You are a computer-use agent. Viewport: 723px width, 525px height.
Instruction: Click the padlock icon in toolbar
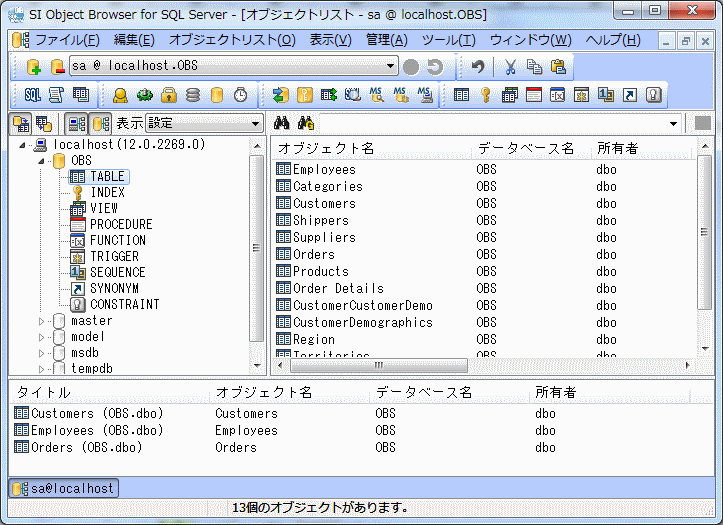tap(169, 95)
